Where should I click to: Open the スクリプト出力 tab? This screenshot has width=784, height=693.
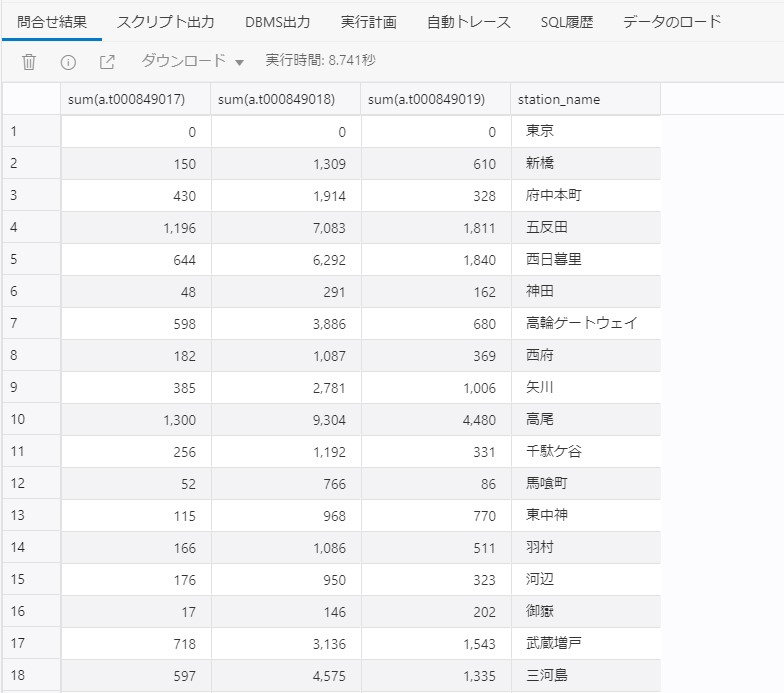(x=165, y=22)
